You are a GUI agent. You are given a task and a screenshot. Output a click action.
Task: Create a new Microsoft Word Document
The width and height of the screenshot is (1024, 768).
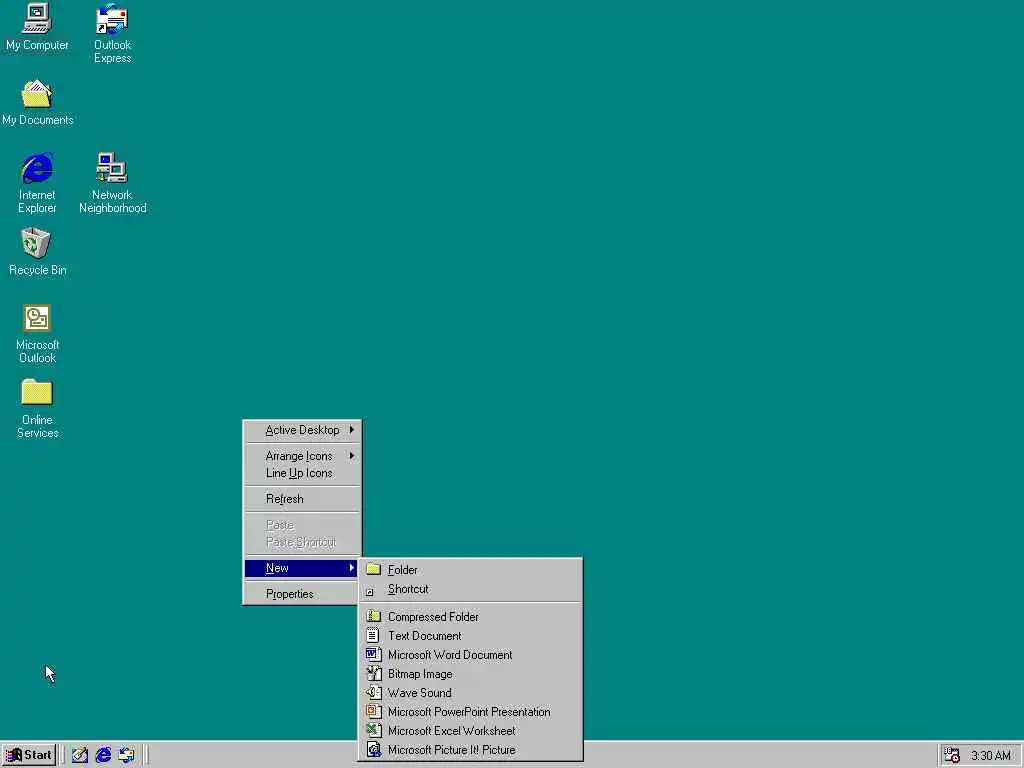tap(470, 654)
